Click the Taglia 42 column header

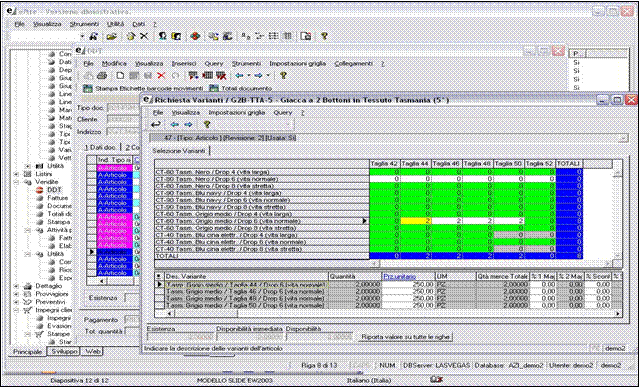point(384,163)
